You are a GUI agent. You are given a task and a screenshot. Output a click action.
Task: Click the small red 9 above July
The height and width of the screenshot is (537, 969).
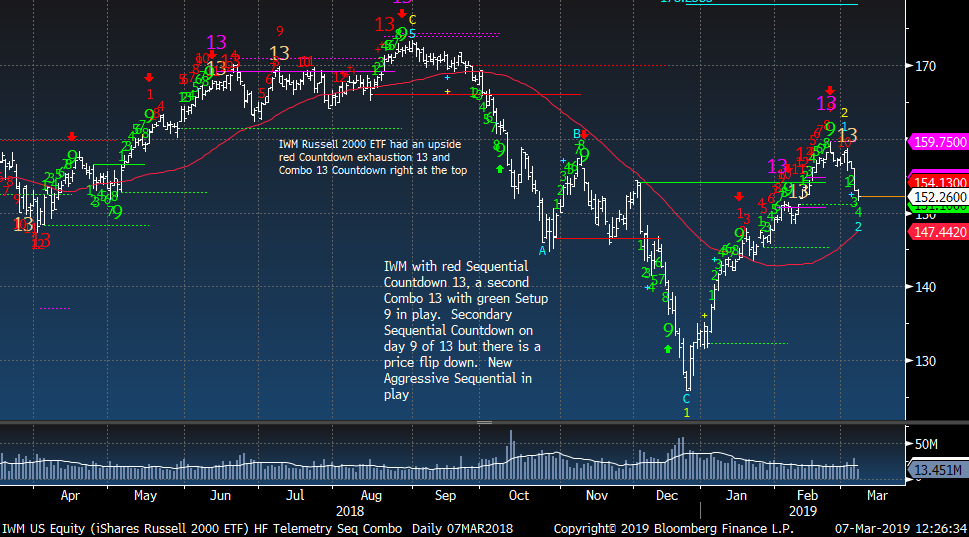(x=280, y=31)
